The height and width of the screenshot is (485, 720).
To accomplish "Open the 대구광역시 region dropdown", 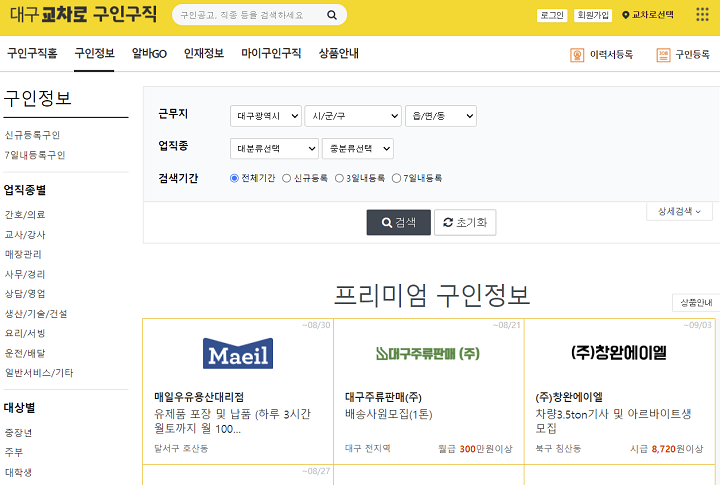I will click(x=266, y=116).
